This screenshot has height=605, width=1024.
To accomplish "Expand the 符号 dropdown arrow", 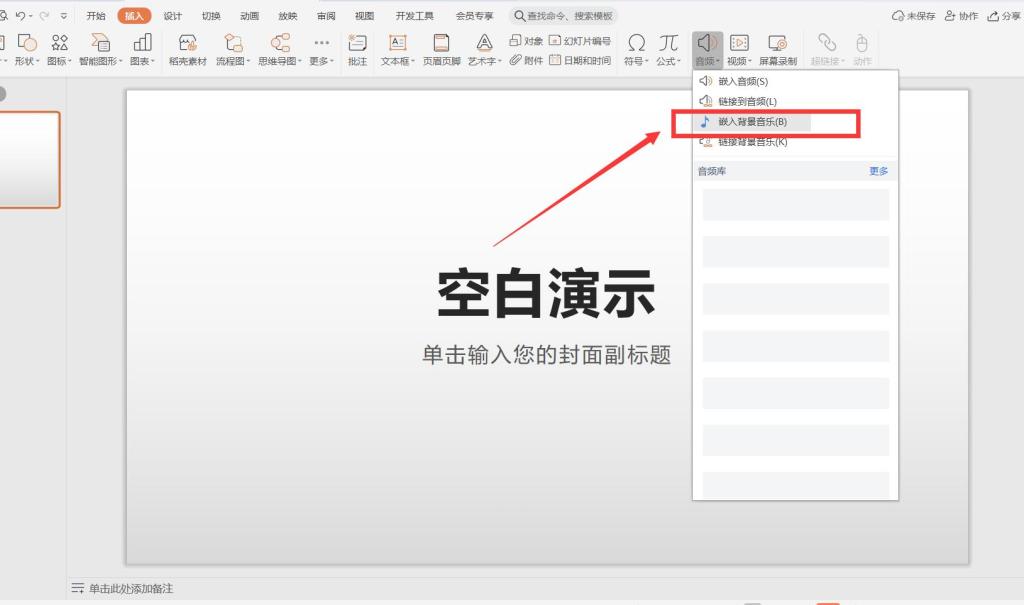I will 647,61.
